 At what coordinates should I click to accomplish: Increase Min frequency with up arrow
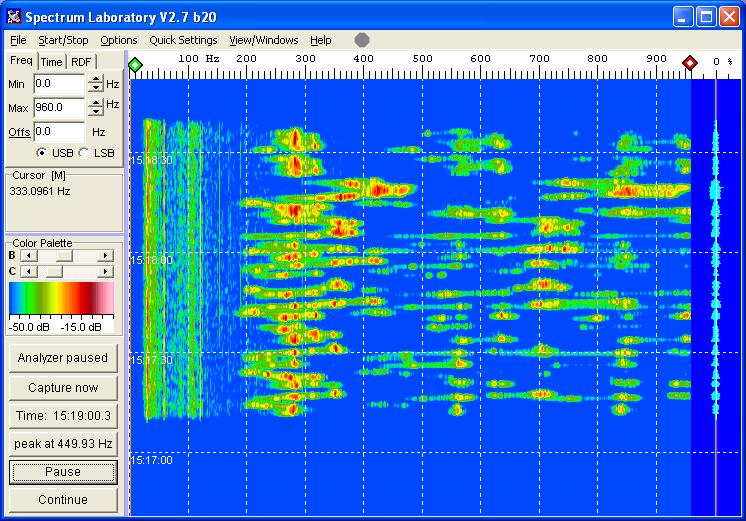[x=96, y=79]
